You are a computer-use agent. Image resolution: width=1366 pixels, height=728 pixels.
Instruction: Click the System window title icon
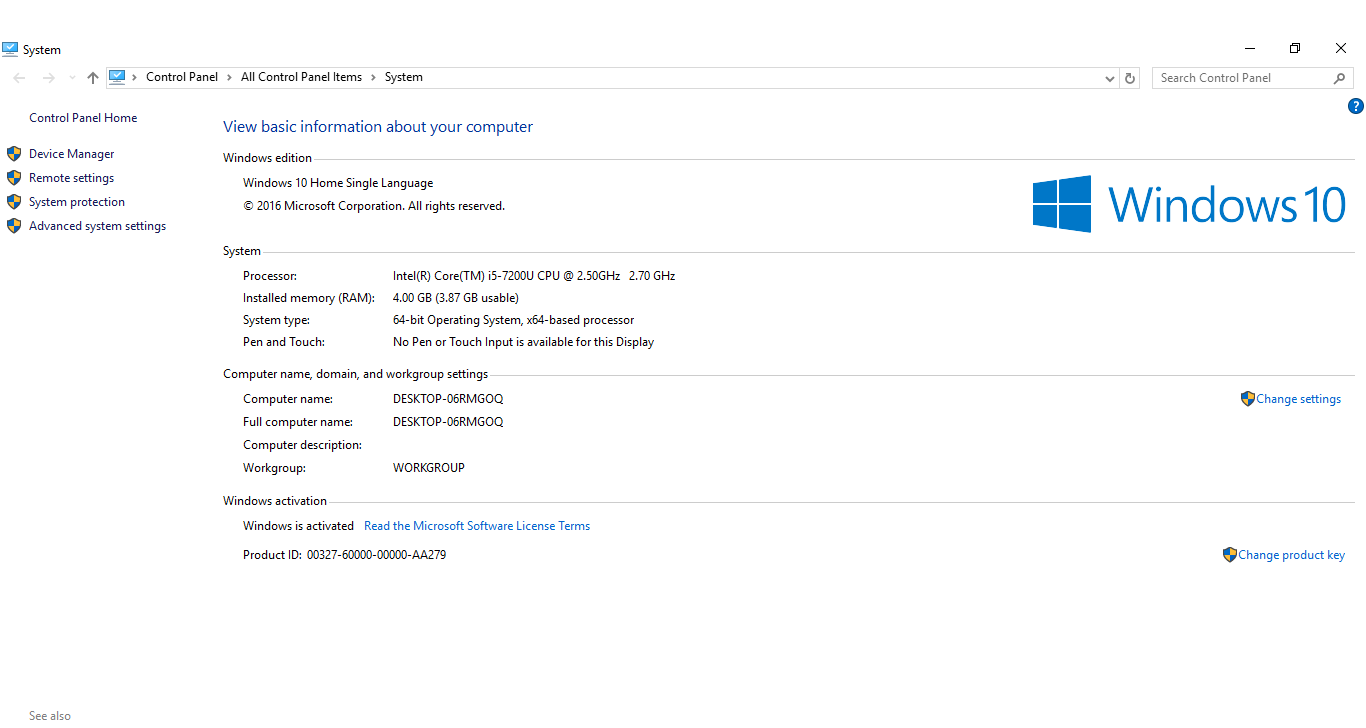coord(10,49)
